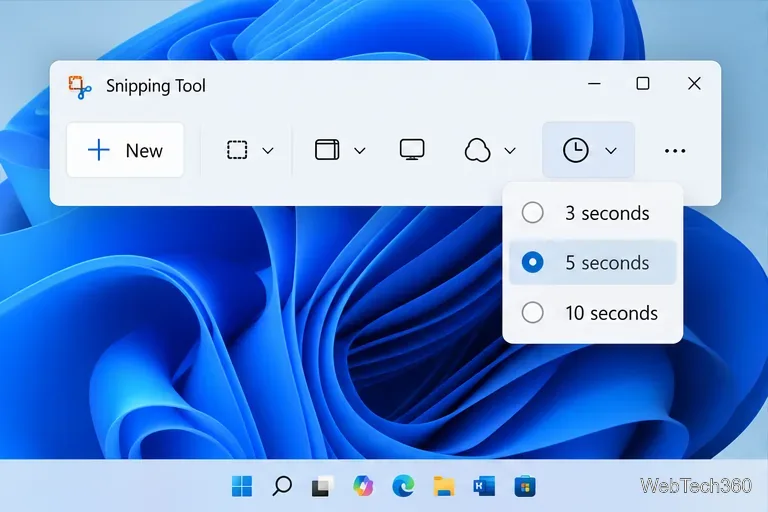The height and width of the screenshot is (512, 768).
Task: Select the 3 seconds radio button
Action: click(532, 213)
